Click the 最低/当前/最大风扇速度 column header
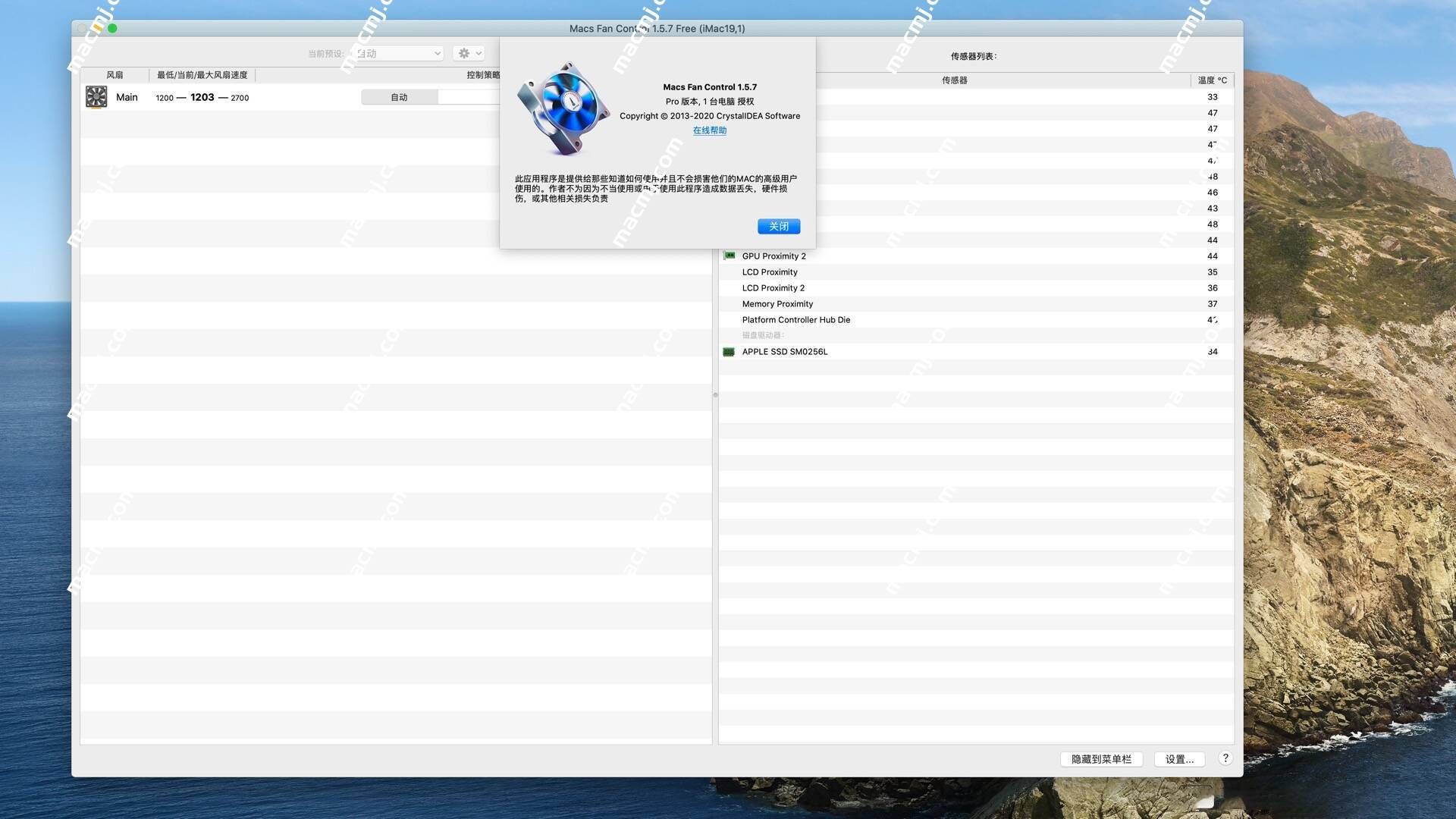 202,75
